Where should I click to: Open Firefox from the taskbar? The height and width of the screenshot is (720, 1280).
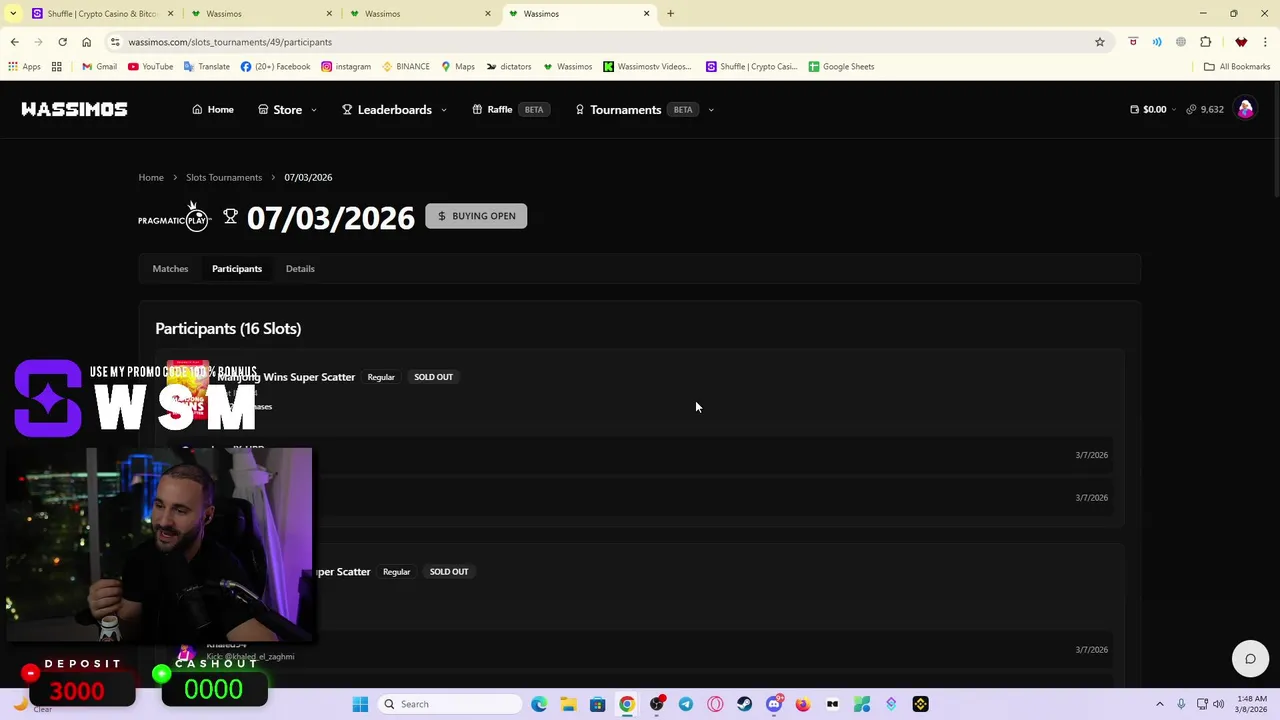(803, 704)
